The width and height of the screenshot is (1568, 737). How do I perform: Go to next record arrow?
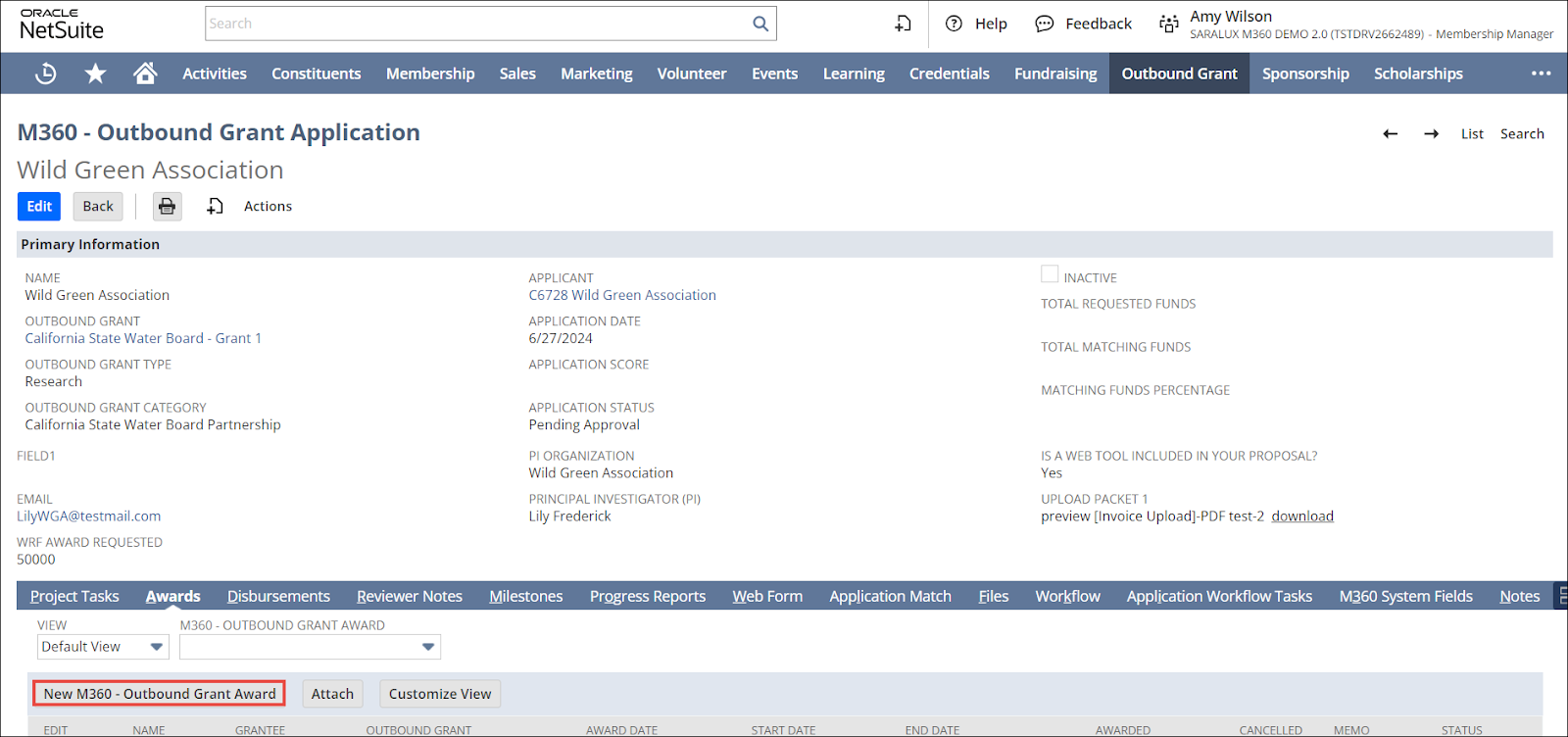tap(1431, 134)
